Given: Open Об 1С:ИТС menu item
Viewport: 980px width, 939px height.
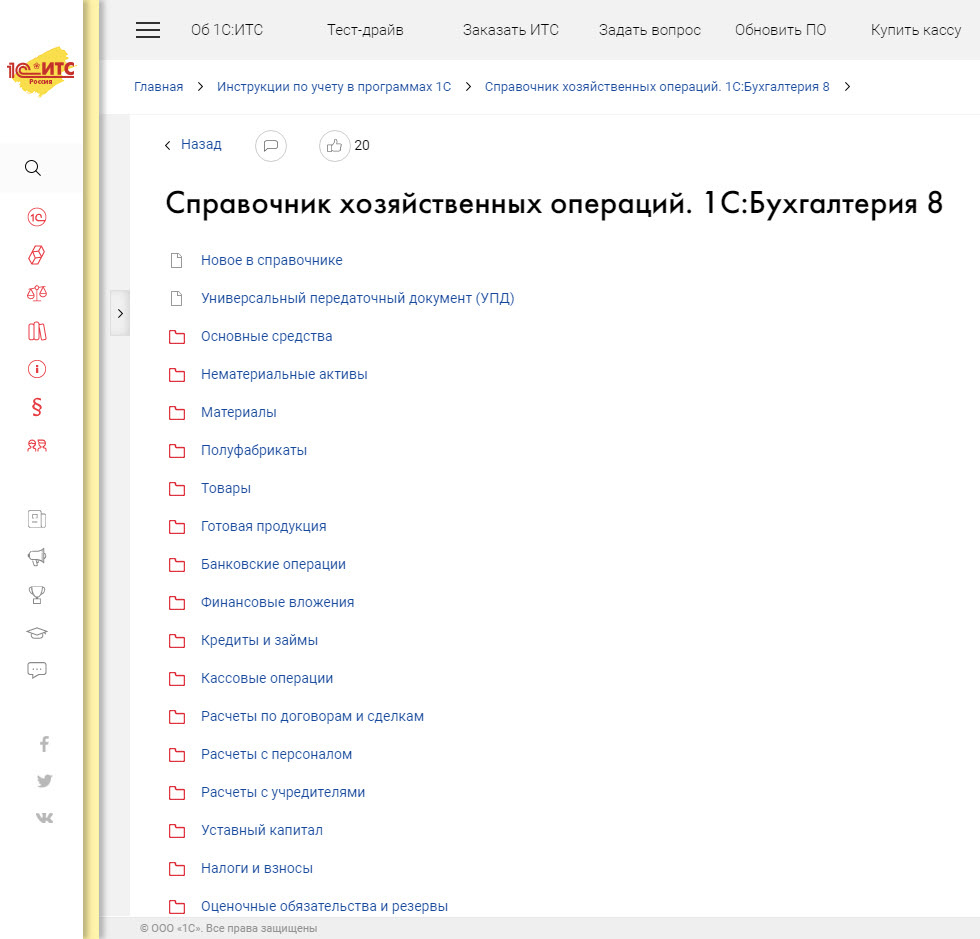Looking at the screenshot, I should (x=227, y=30).
